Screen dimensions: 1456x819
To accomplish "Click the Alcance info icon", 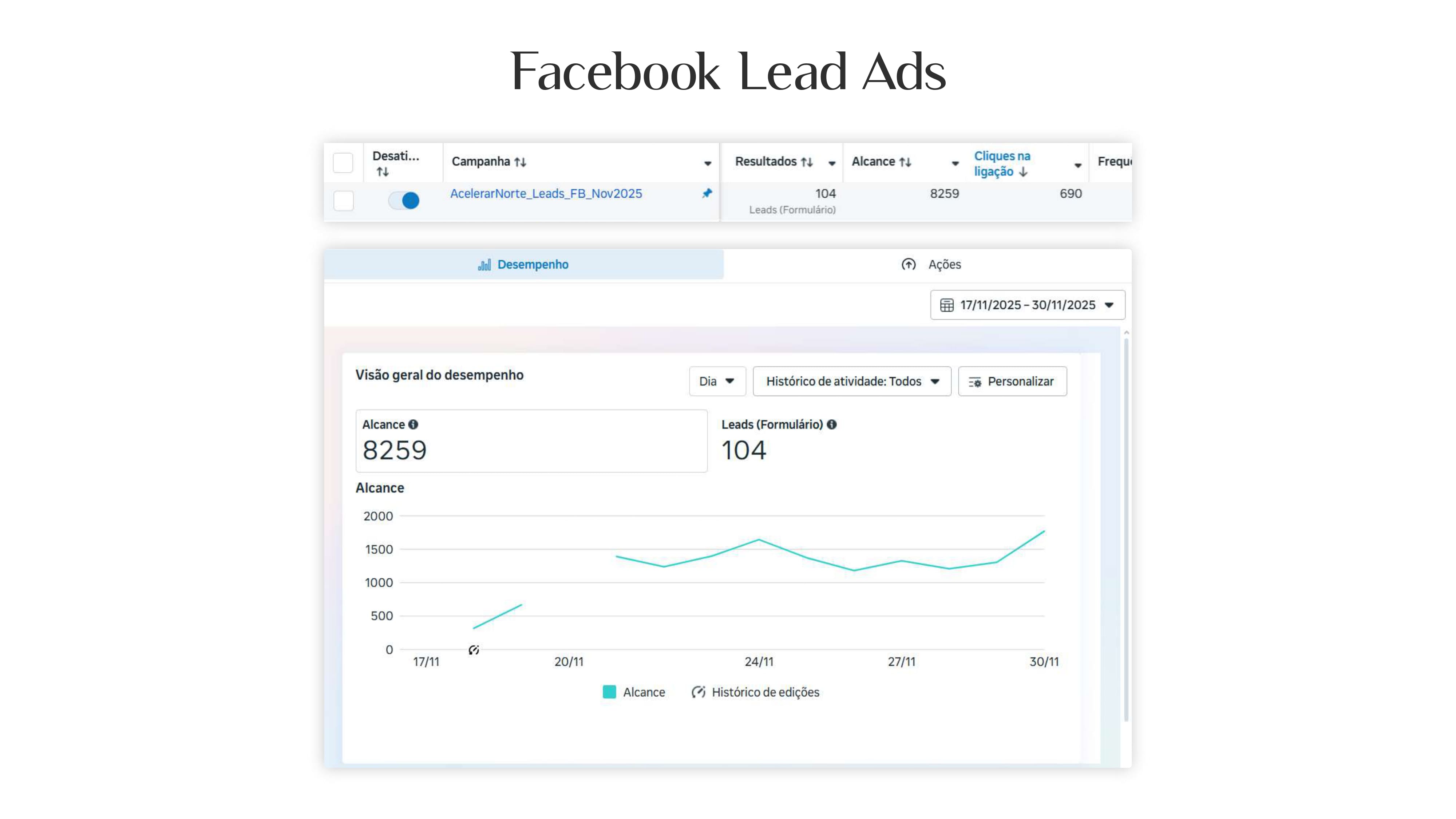I will pyautogui.click(x=413, y=424).
